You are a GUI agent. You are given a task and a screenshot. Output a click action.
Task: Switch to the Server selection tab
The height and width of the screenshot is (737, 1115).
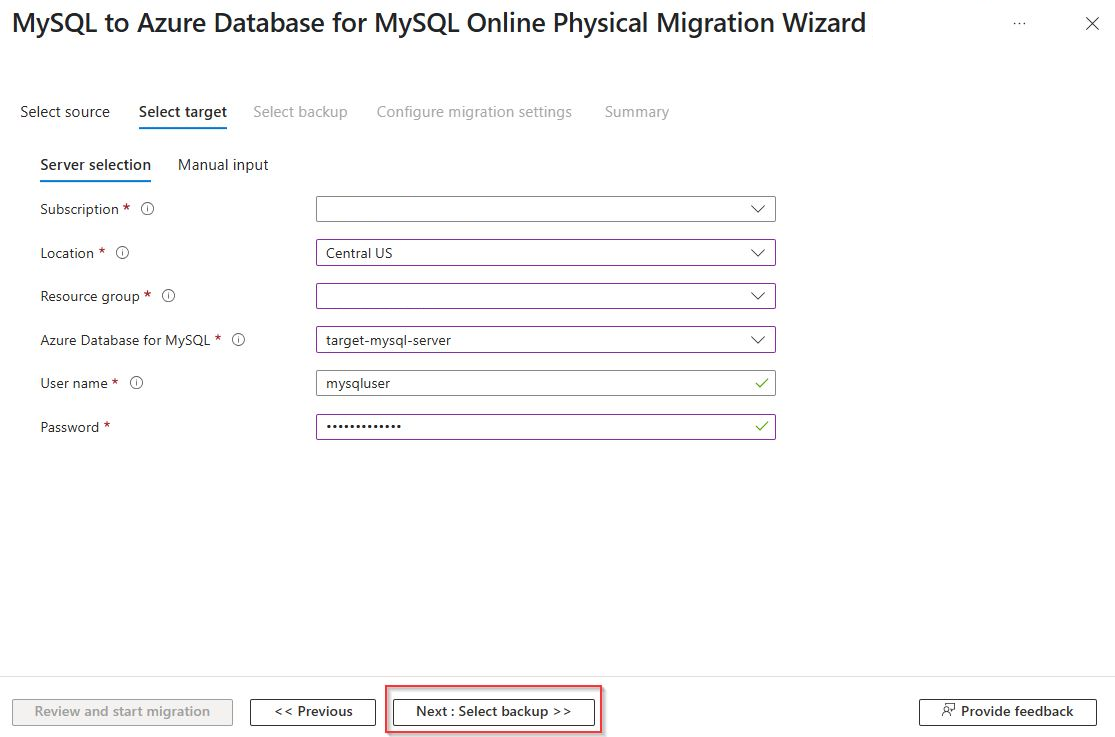click(95, 165)
